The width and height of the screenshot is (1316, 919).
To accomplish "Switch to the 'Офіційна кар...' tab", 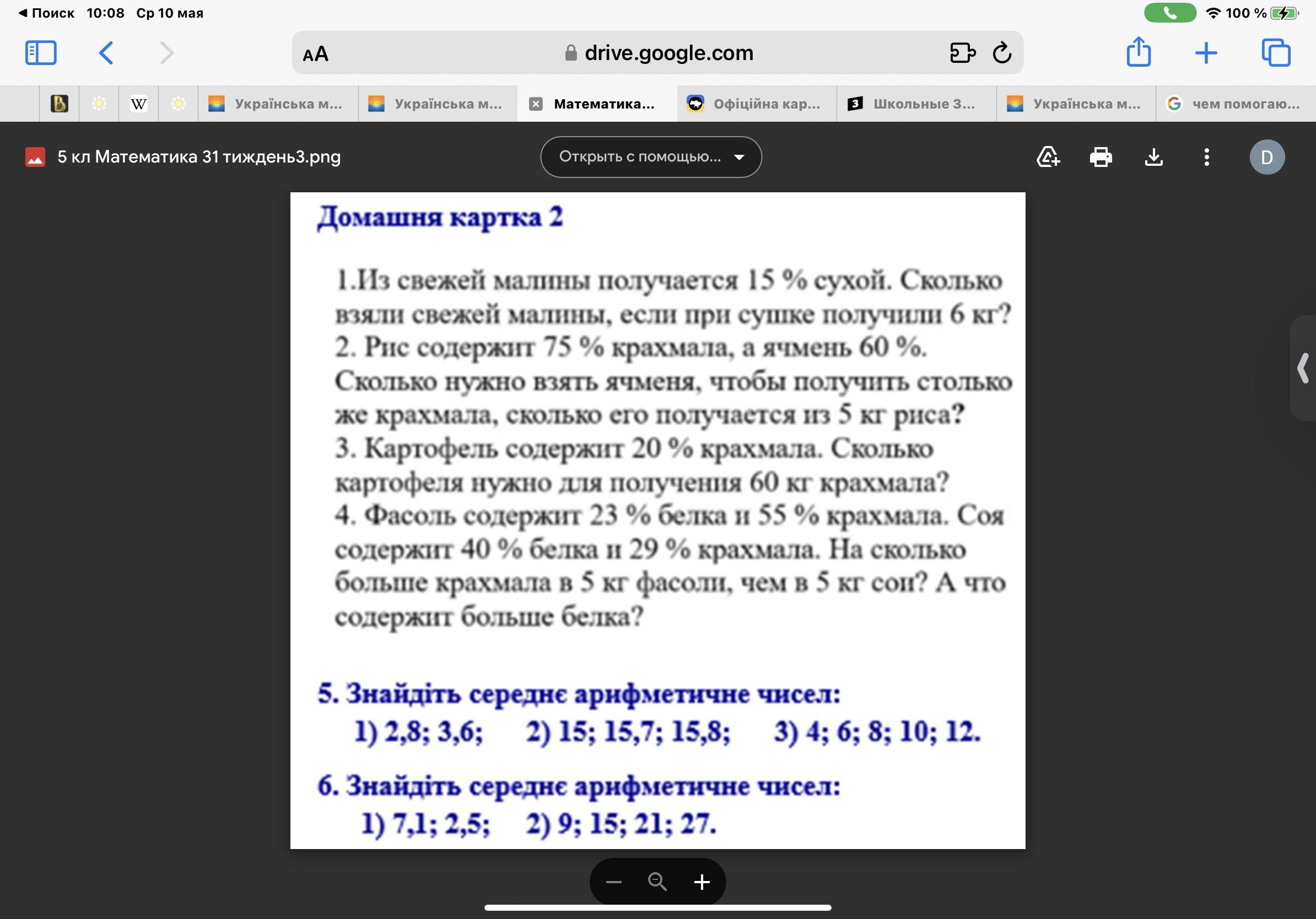I will tap(757, 104).
